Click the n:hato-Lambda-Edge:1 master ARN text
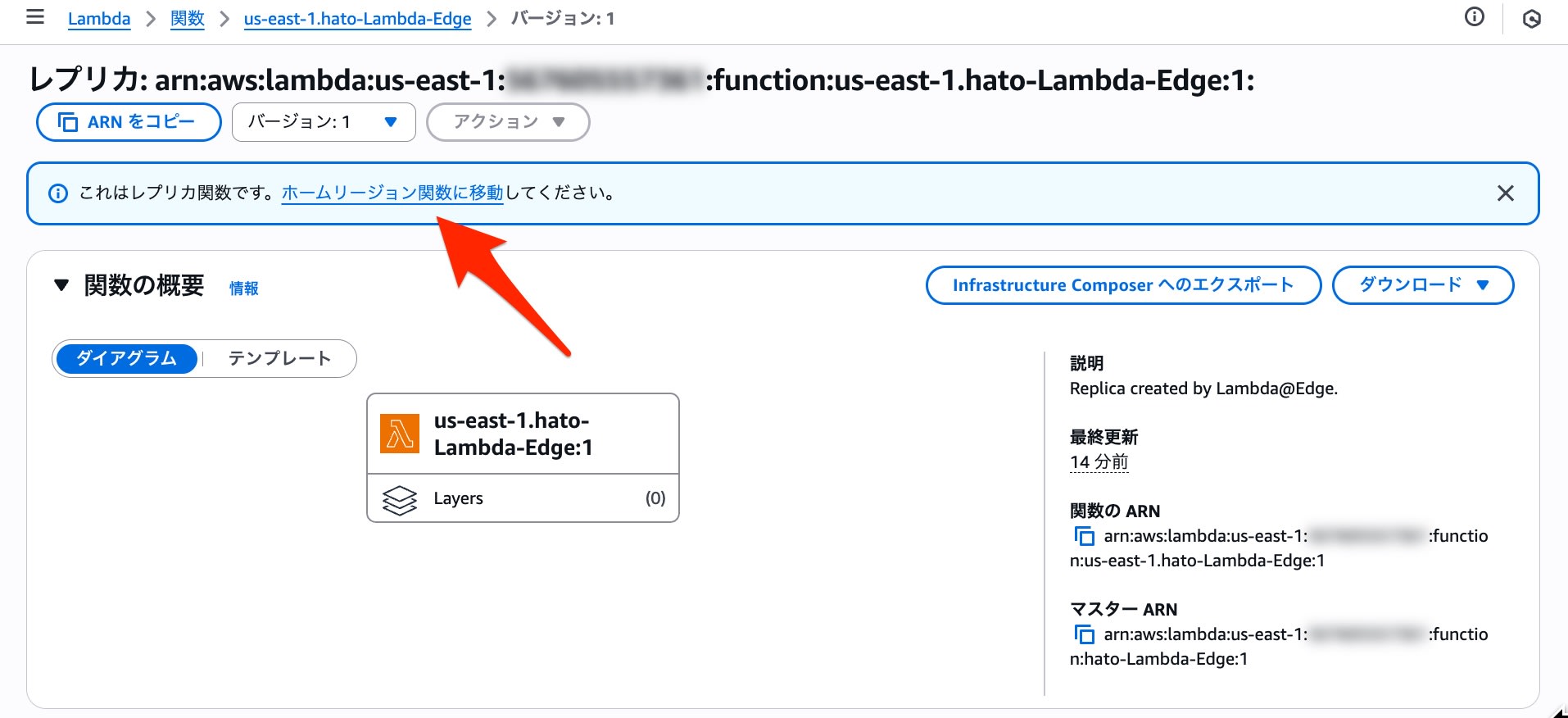The width and height of the screenshot is (1568, 718). [1159, 659]
